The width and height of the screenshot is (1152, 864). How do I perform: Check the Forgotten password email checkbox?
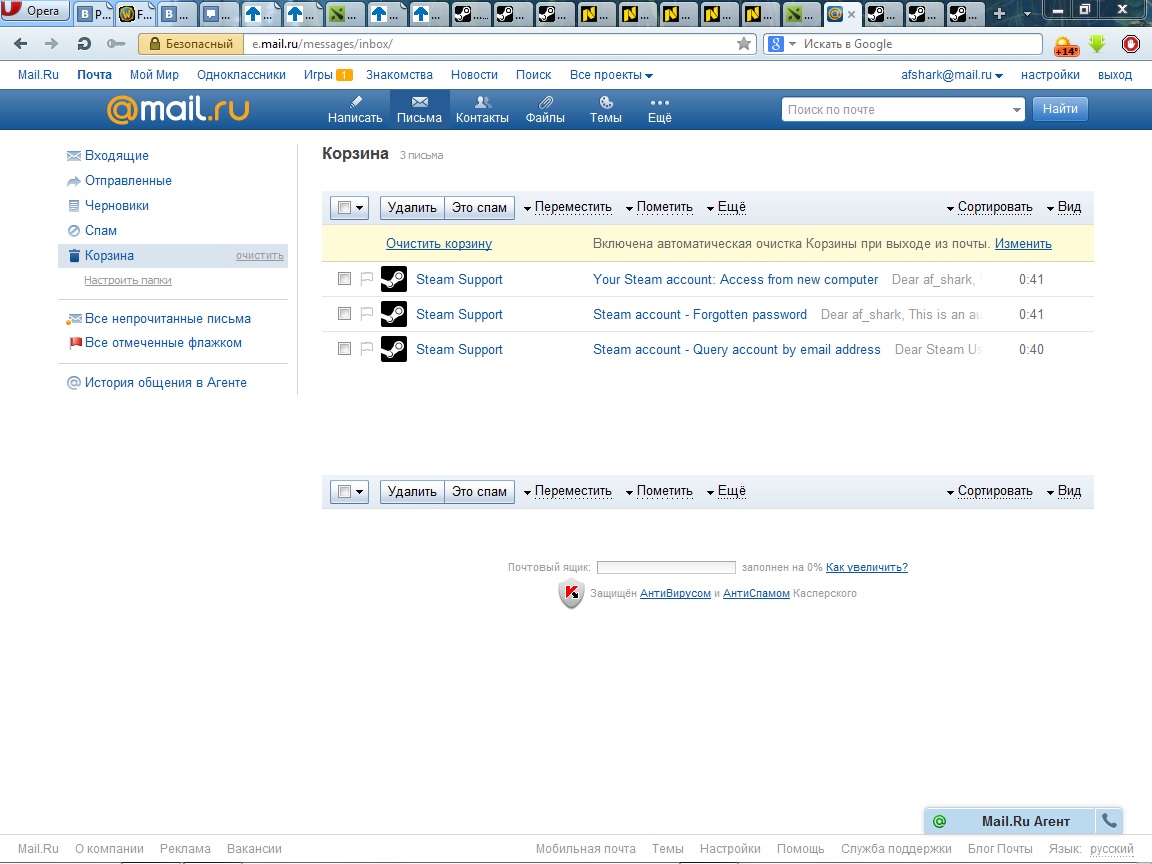click(344, 314)
